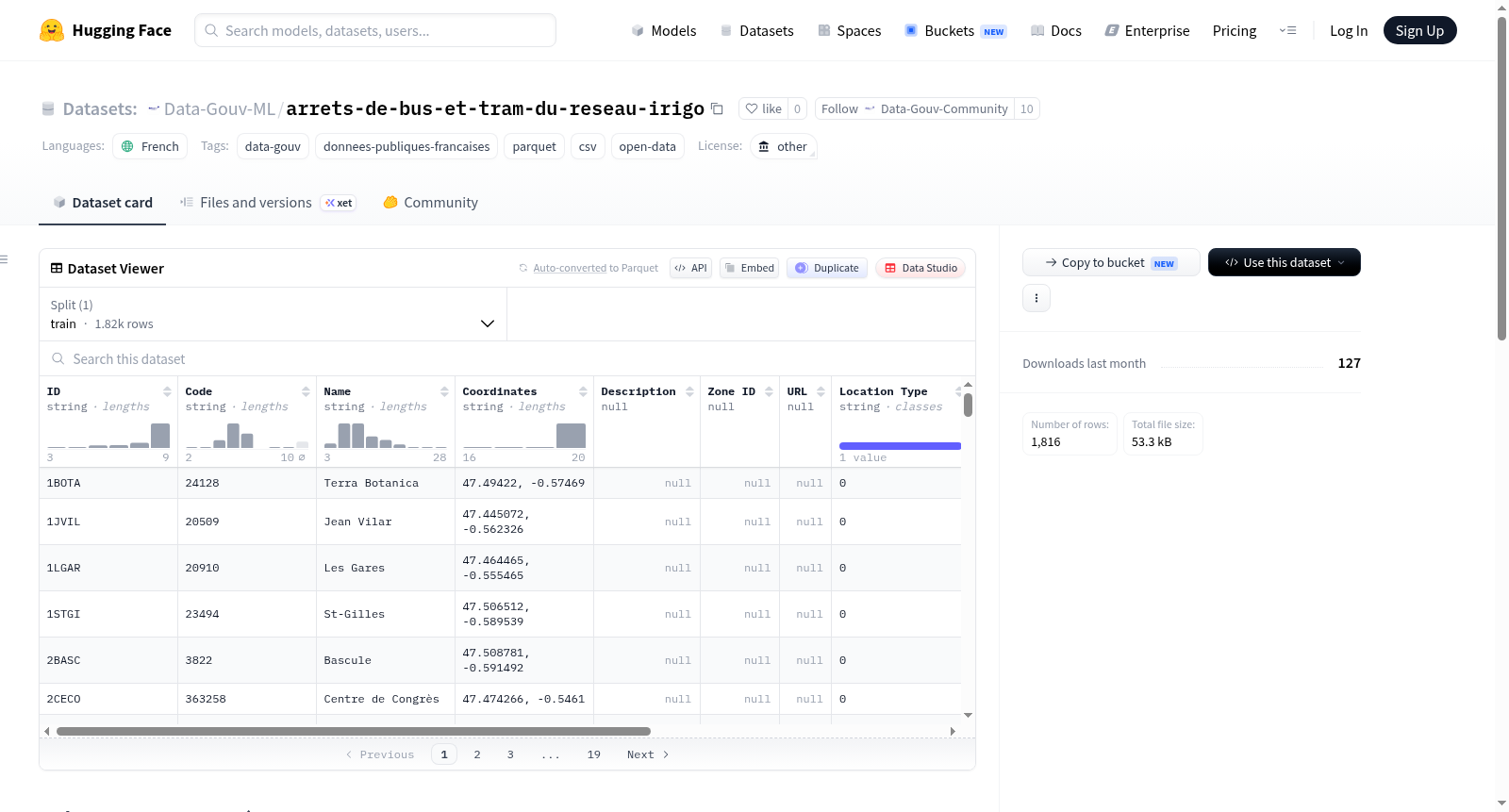Click the table vertical scrollbar thumb
The width and height of the screenshot is (1509, 812).
click(968, 406)
